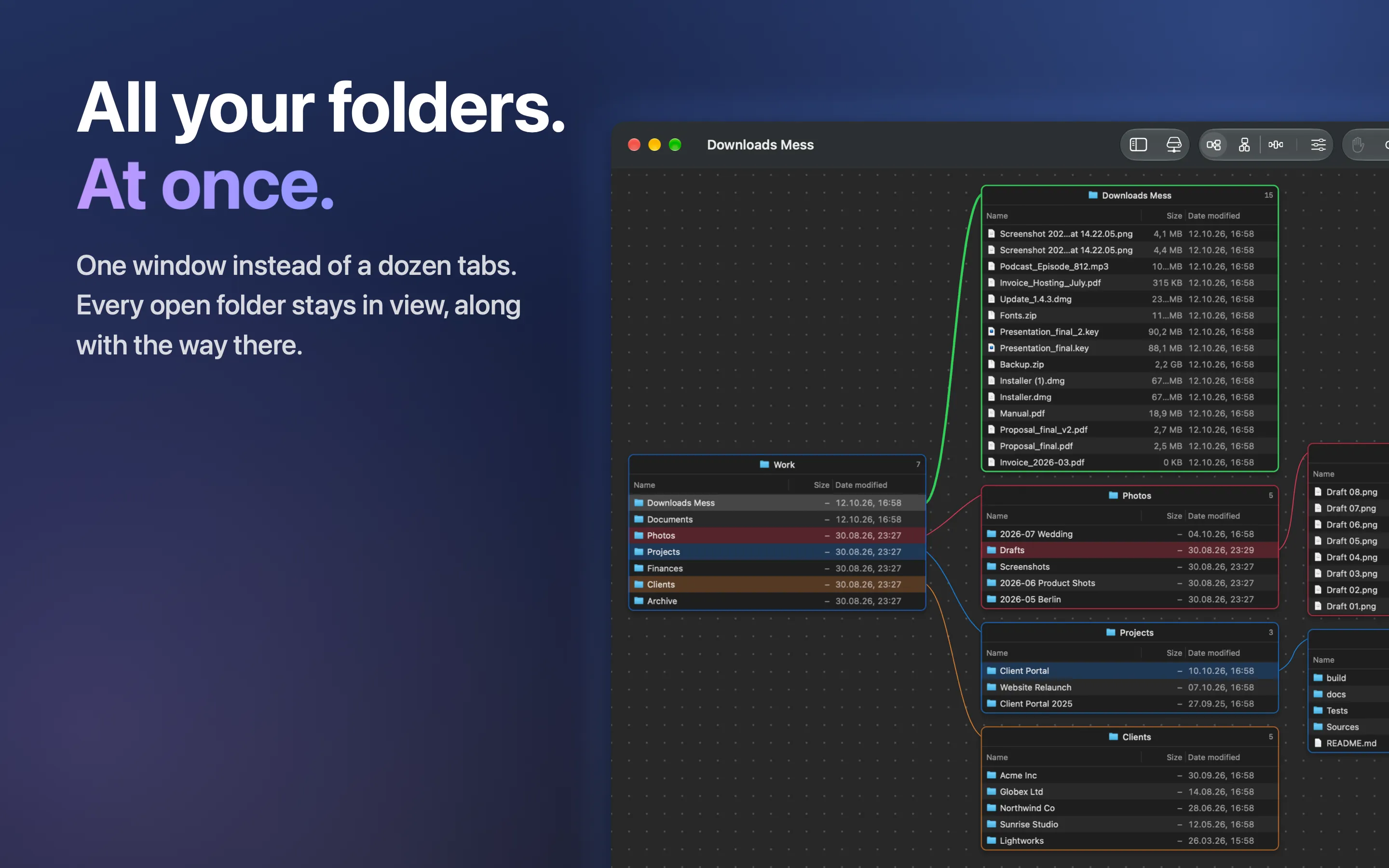1389x868 pixels.
Task: Select the hand pan tool
Action: click(x=1358, y=145)
